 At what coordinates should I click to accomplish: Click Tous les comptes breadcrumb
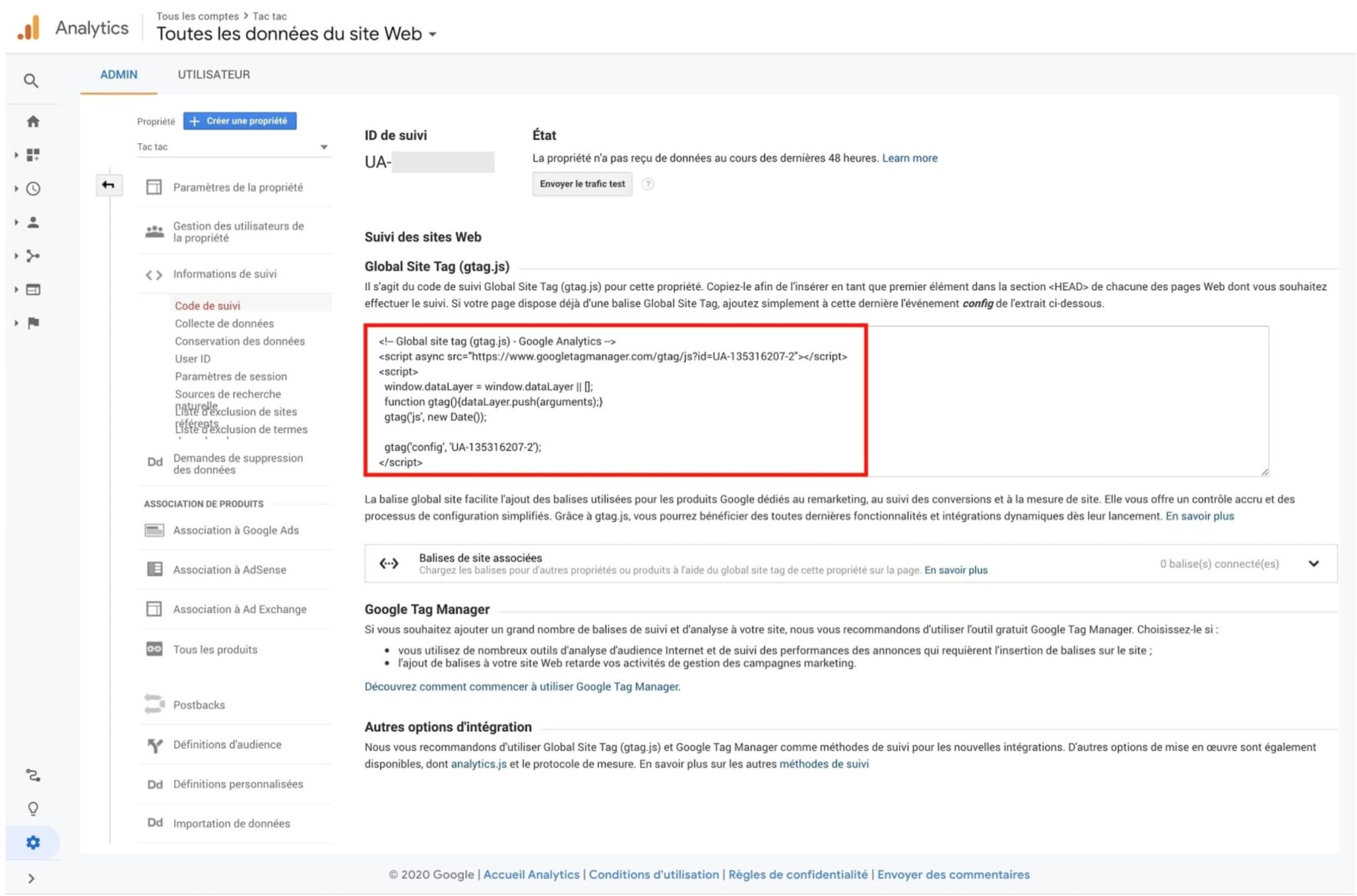pos(197,16)
